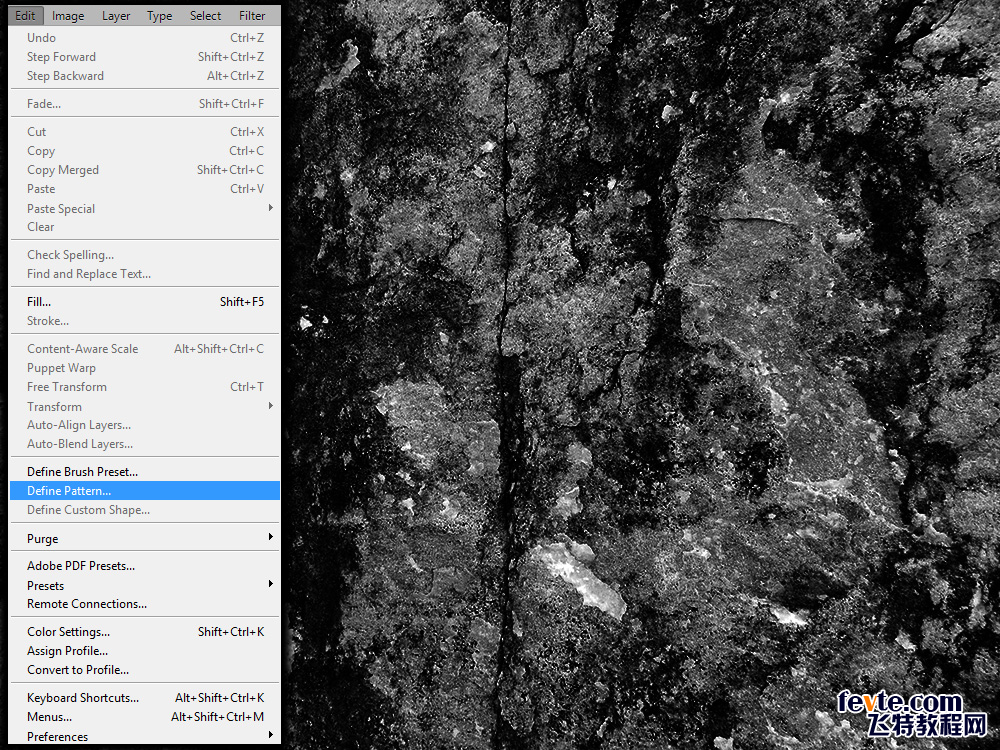Image resolution: width=1000 pixels, height=750 pixels.
Task: Open Keyboard Shortcuts... dialog
Action: 145,698
